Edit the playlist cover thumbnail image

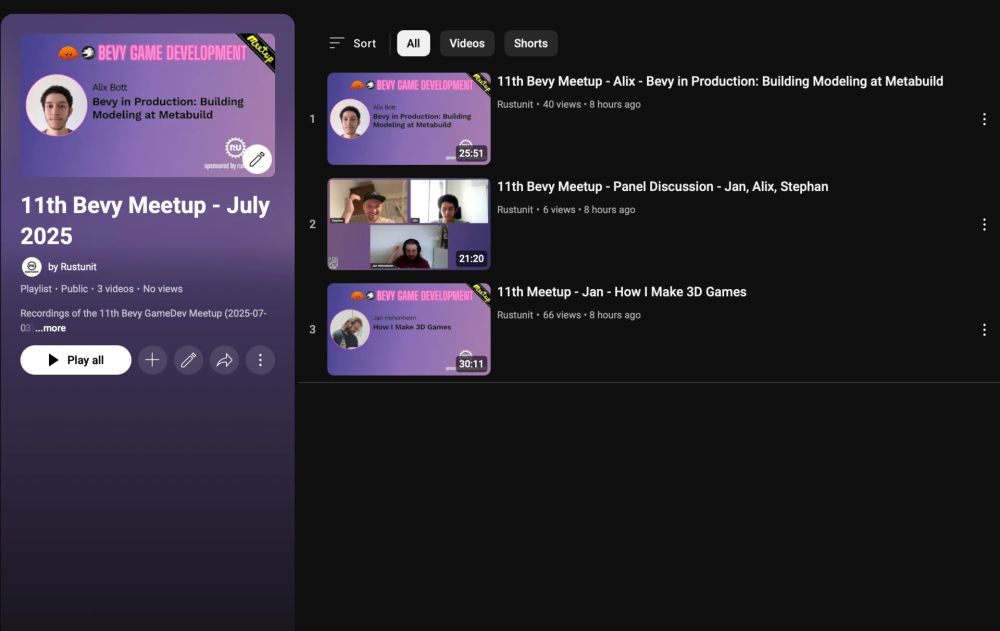coord(257,159)
